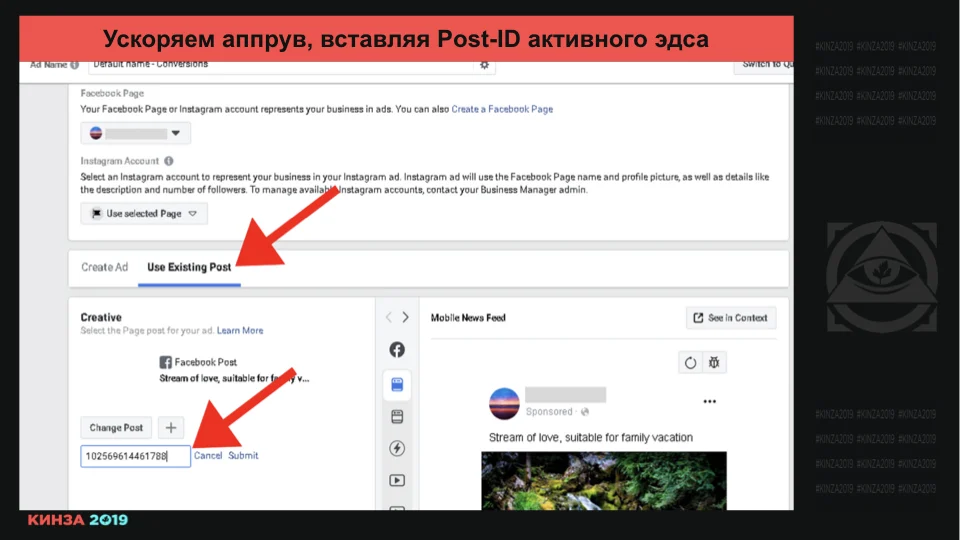Click the See in Context button
Screen dimensions: 960x540
(731, 318)
